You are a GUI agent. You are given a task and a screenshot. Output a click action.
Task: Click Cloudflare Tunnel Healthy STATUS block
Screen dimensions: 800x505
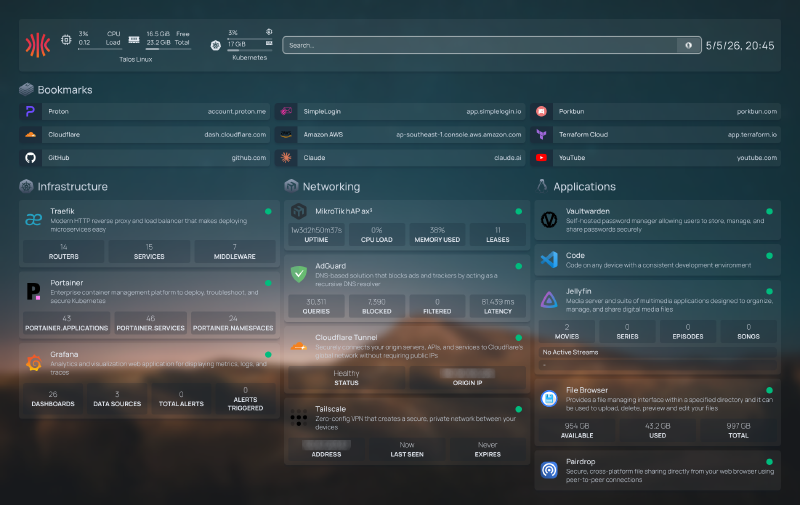[346, 377]
